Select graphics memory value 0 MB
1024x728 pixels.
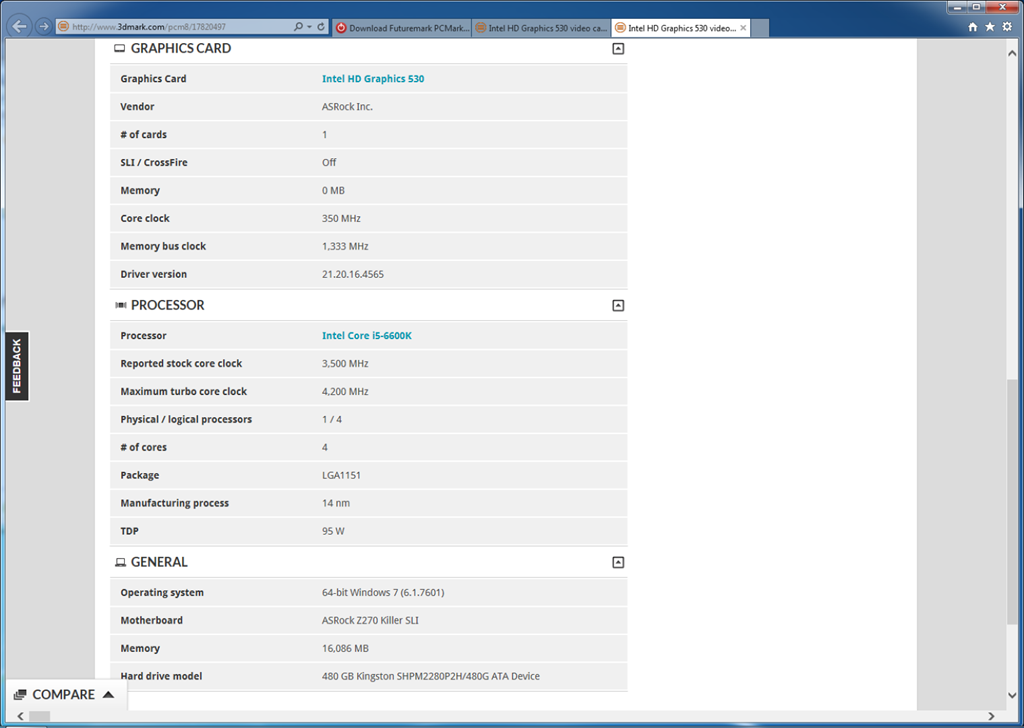click(x=333, y=191)
